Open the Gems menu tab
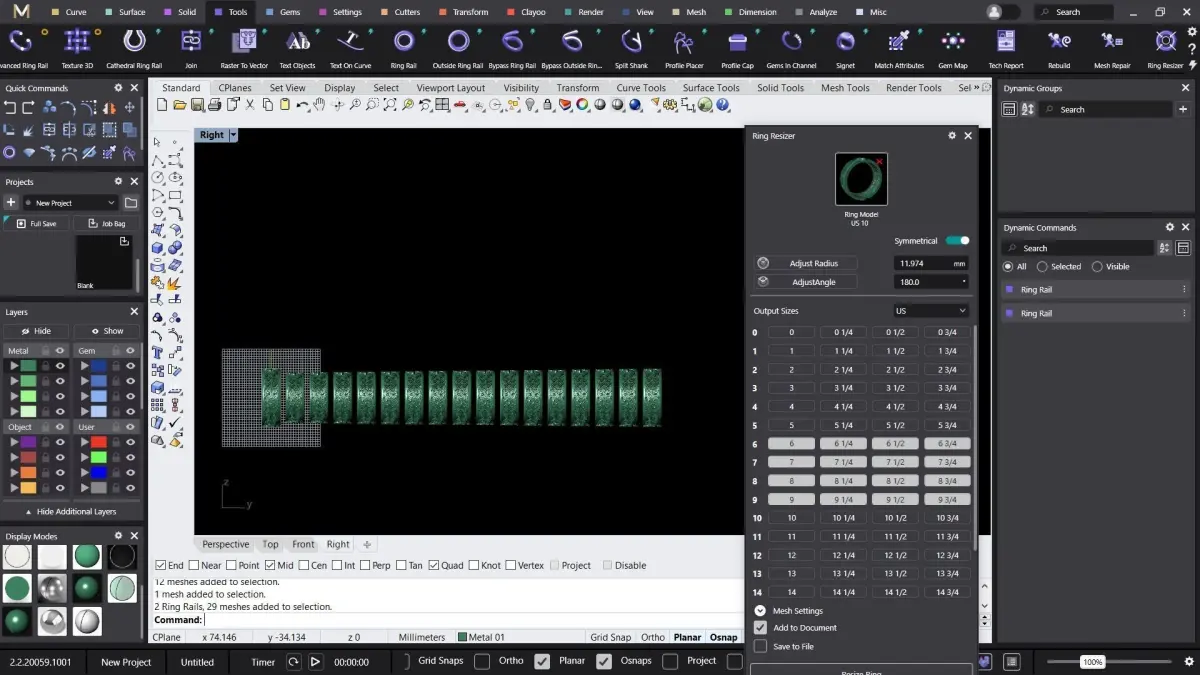Screen dimensions: 1200x675 283,12
